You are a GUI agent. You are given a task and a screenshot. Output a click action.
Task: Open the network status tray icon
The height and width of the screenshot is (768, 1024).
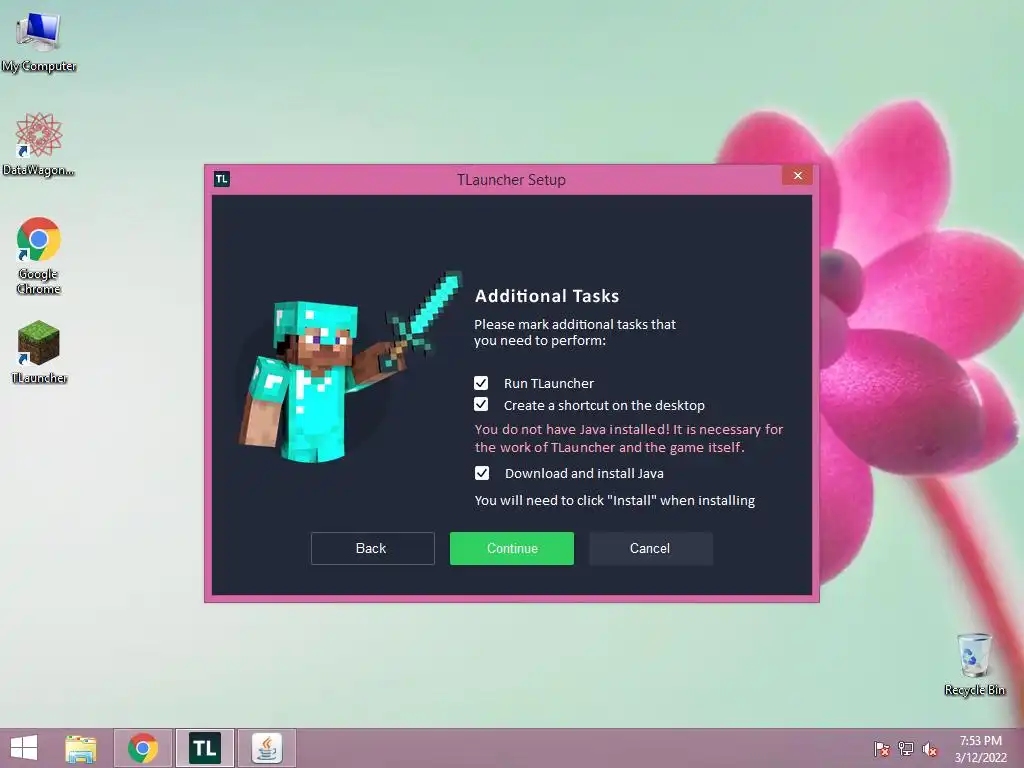click(906, 749)
